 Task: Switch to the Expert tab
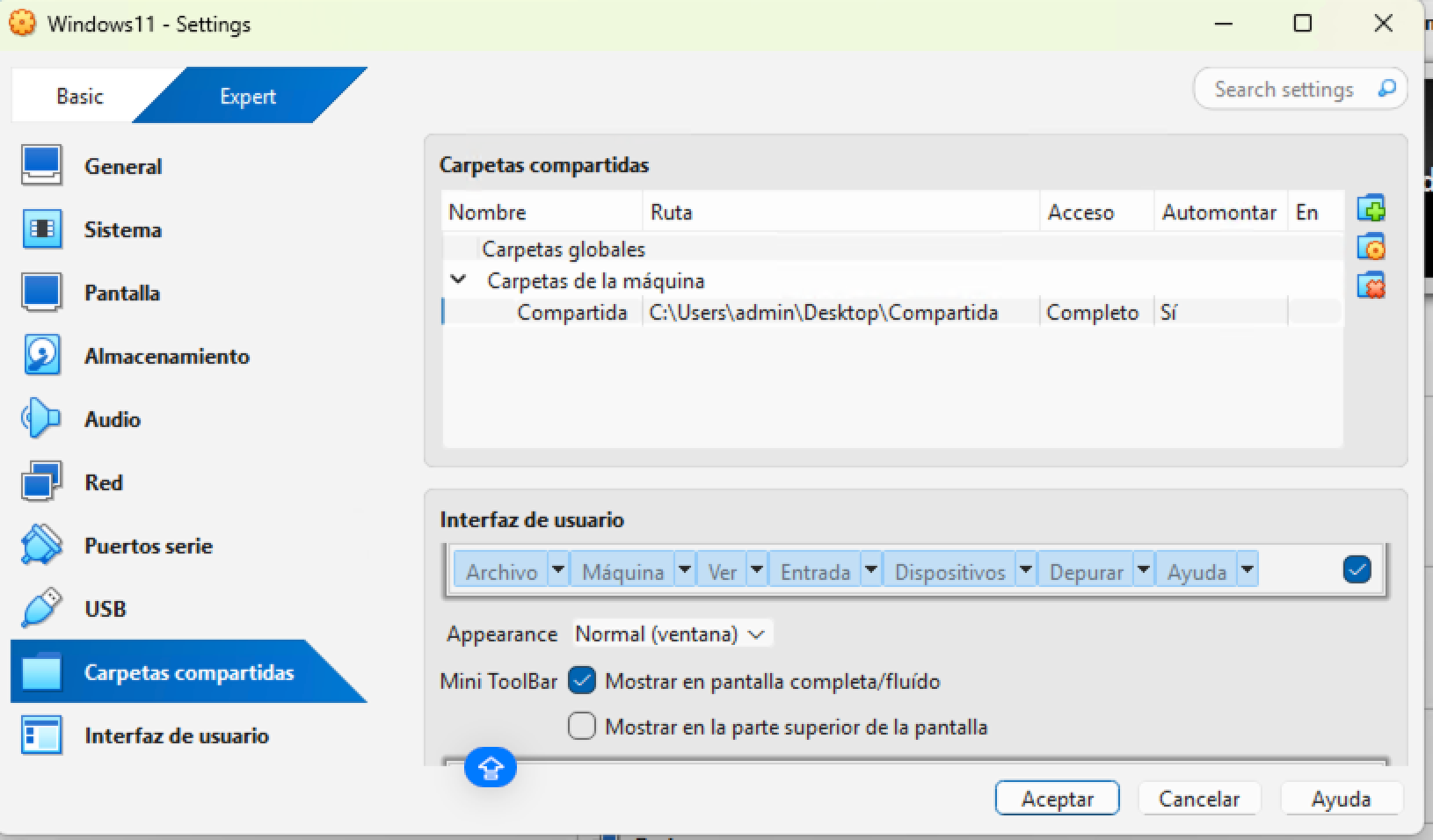click(248, 96)
